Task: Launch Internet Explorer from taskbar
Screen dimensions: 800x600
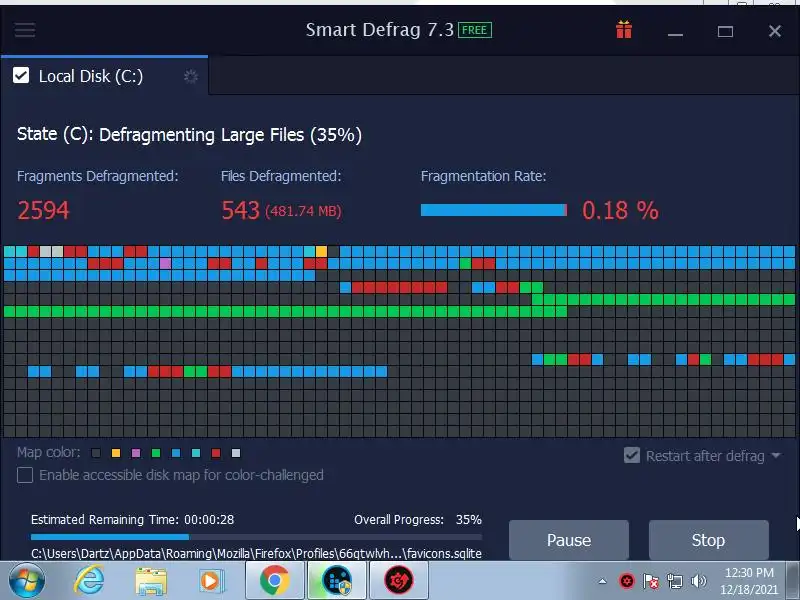Action: point(89,581)
